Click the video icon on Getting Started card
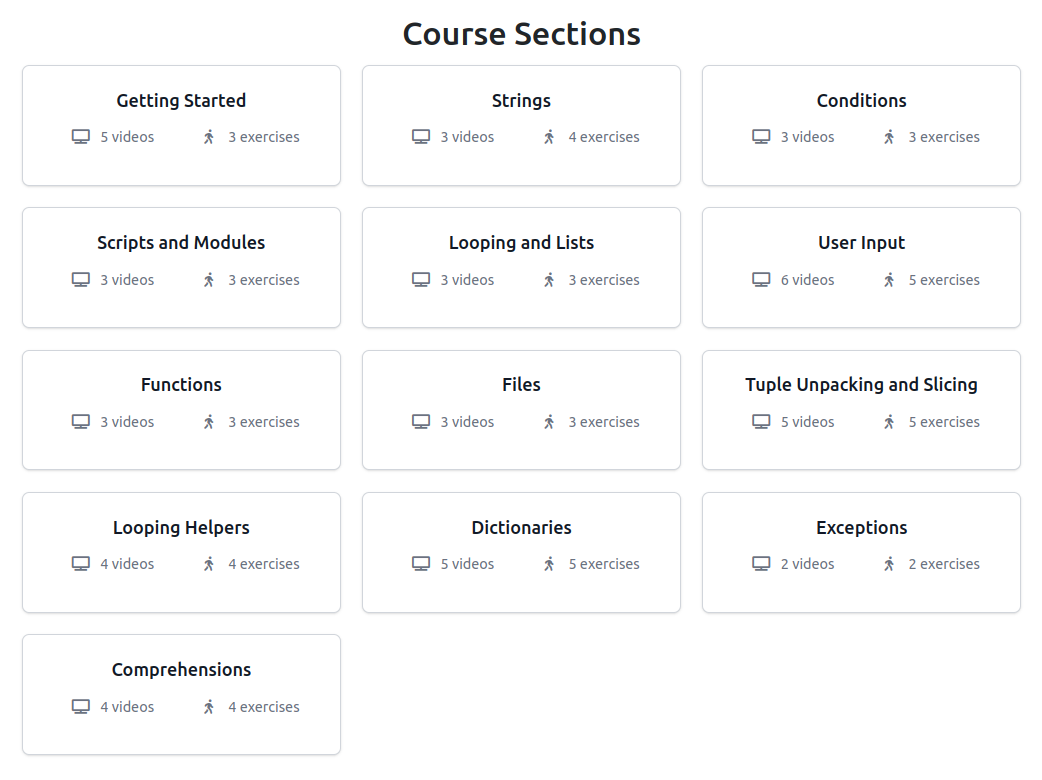The height and width of the screenshot is (780, 1042). coord(80,136)
